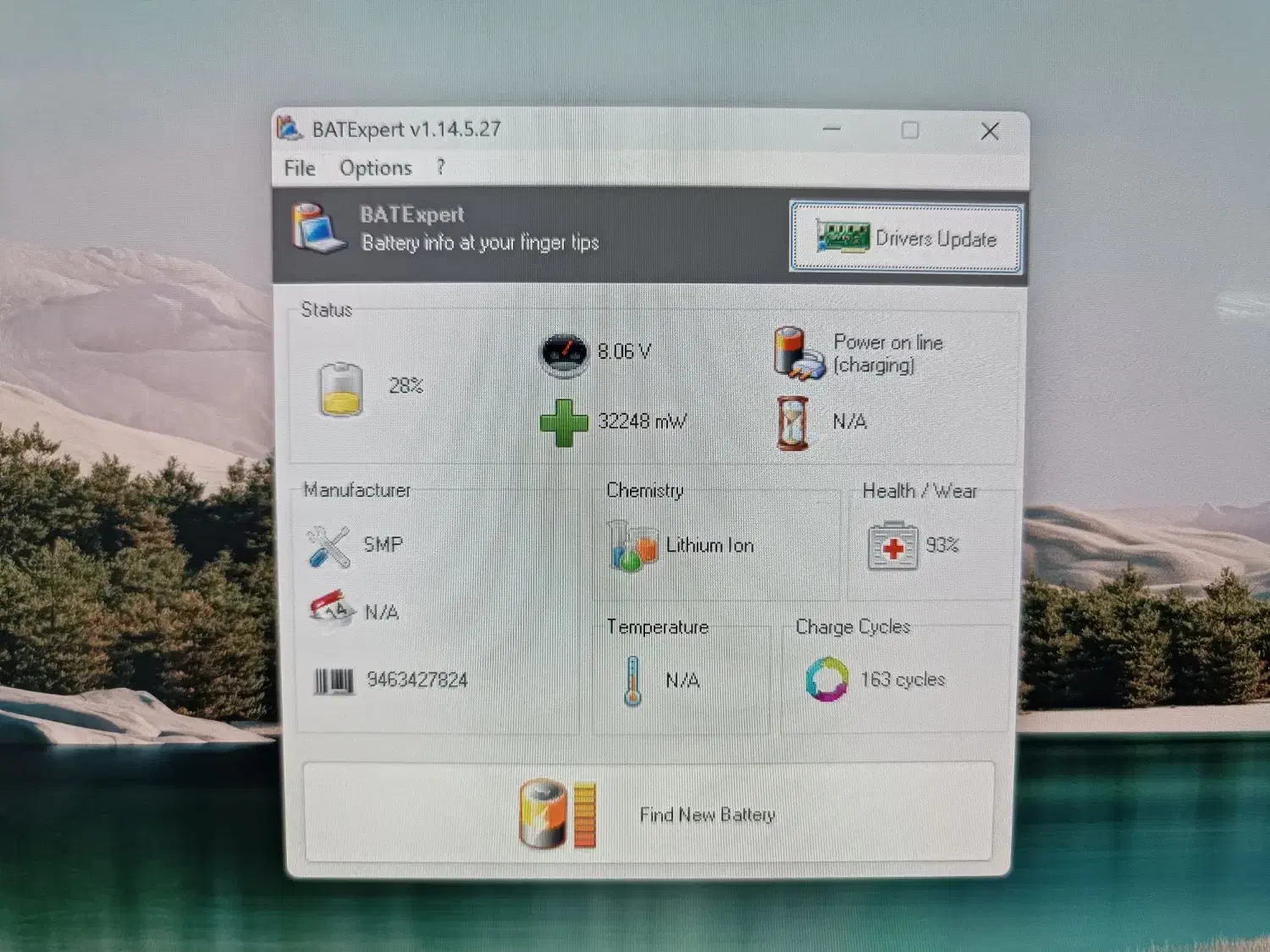Click the serial number 9463427824
This screenshot has width=1270, height=952.
(x=417, y=680)
